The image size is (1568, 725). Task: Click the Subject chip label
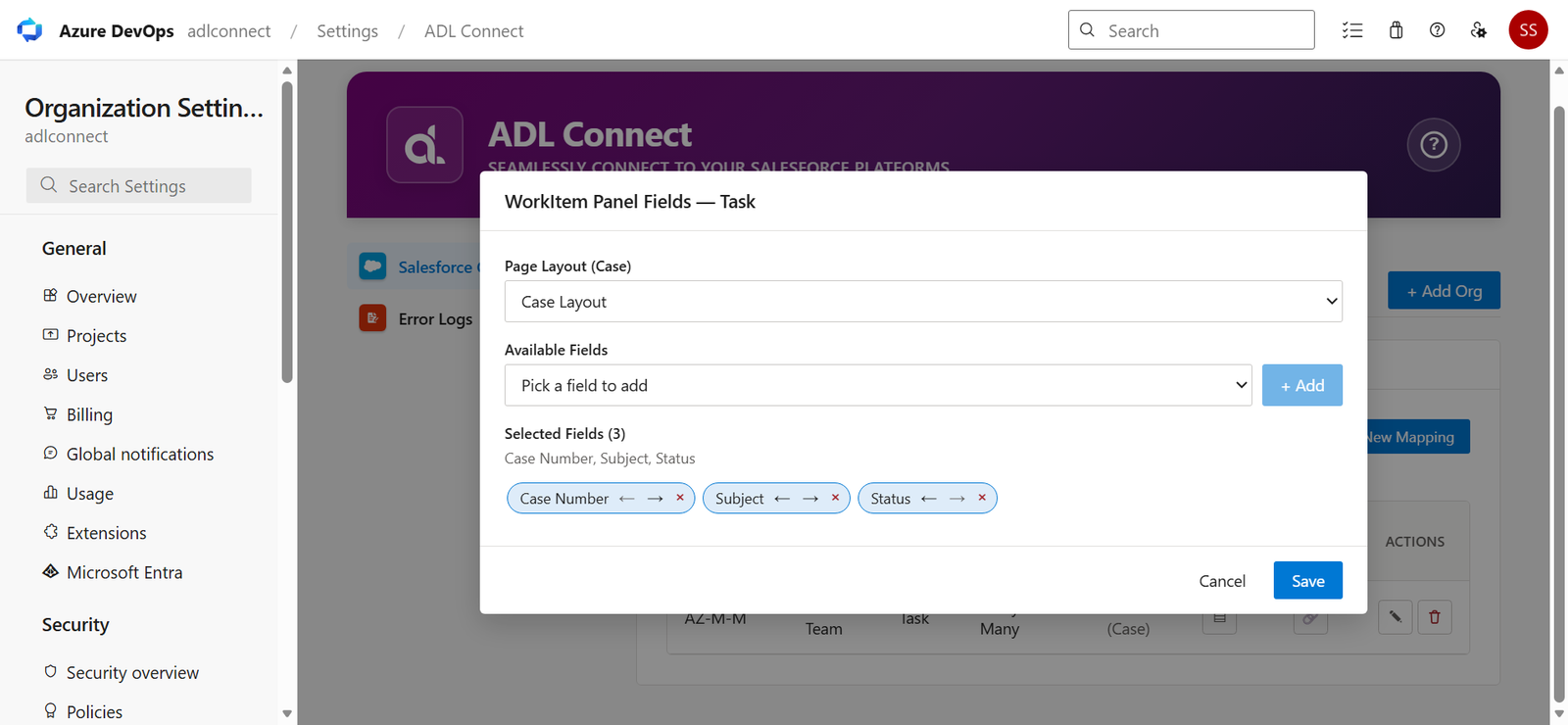pos(739,499)
